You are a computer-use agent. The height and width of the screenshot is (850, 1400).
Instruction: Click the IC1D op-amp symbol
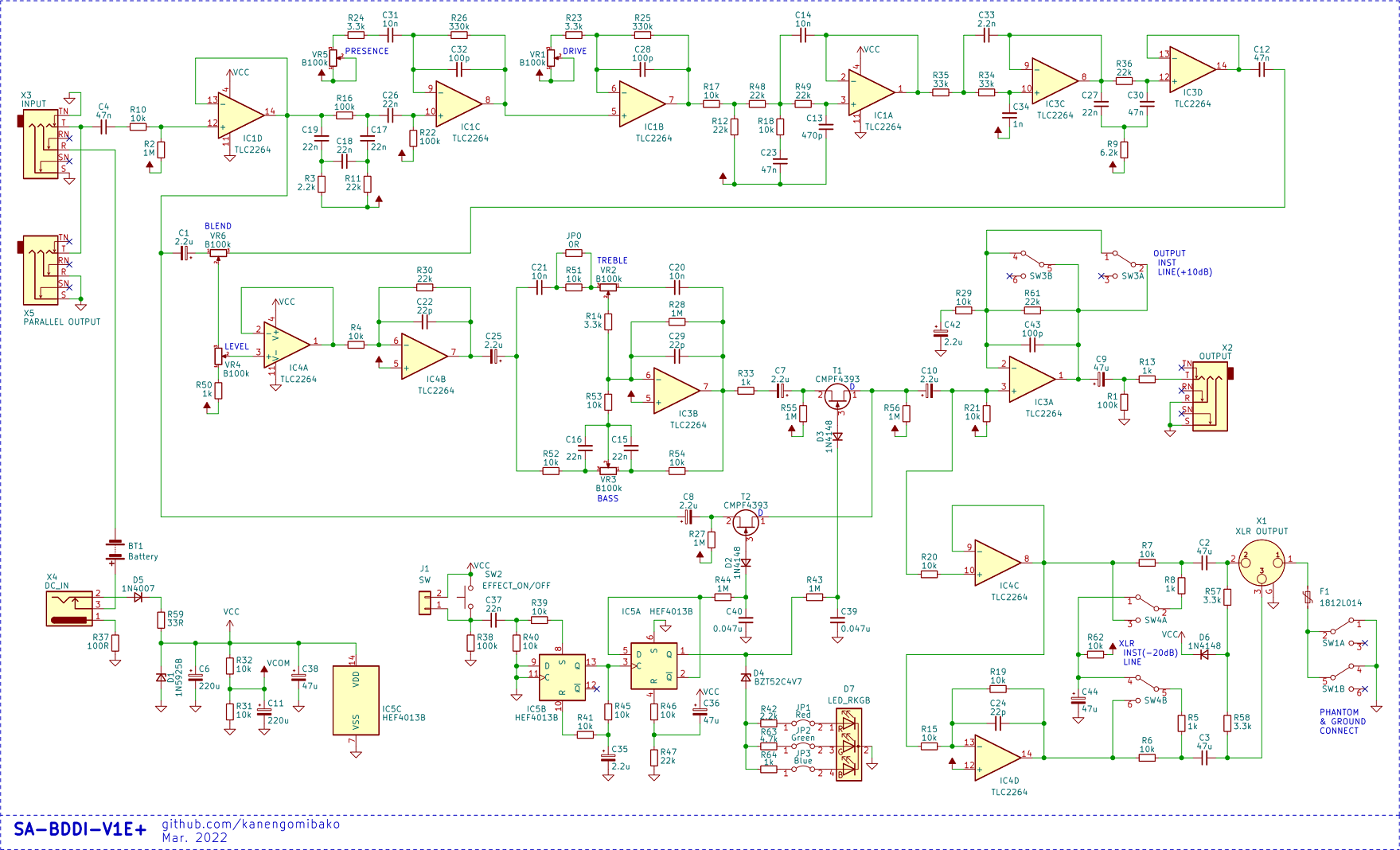click(x=241, y=115)
